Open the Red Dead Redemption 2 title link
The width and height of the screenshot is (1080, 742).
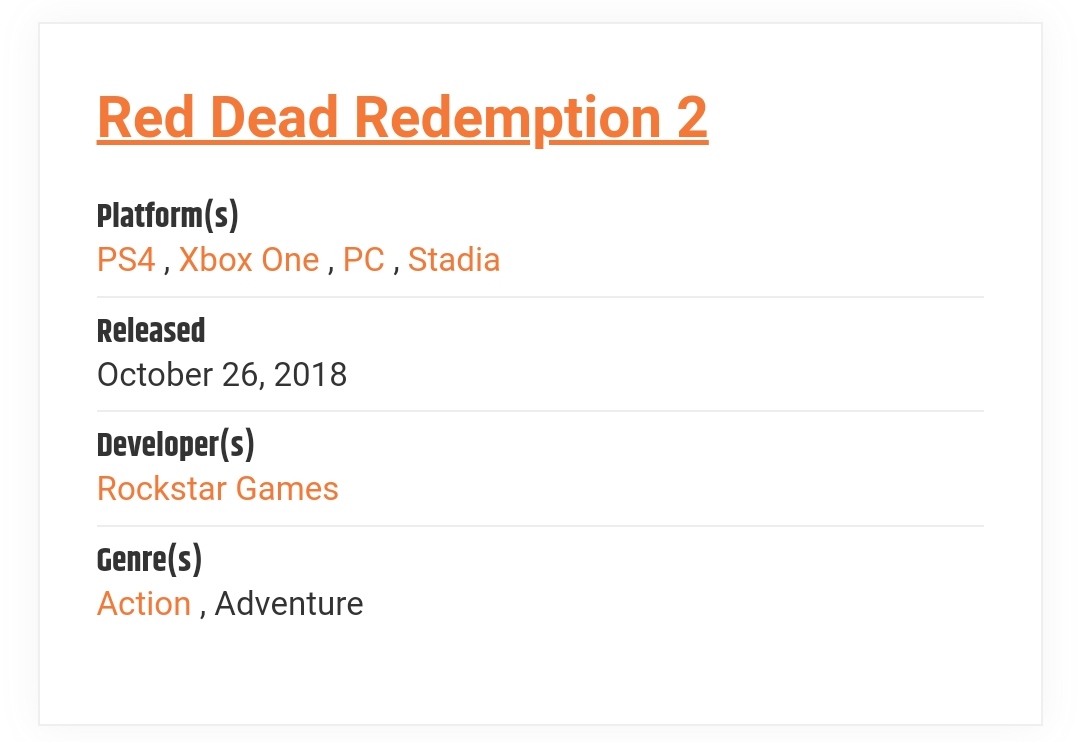click(402, 118)
